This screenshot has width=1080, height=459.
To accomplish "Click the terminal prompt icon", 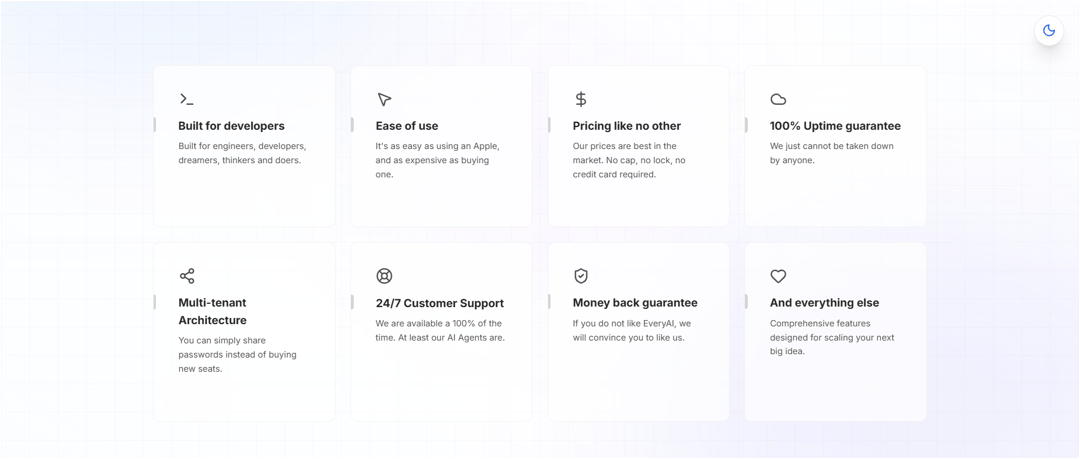I will (187, 99).
